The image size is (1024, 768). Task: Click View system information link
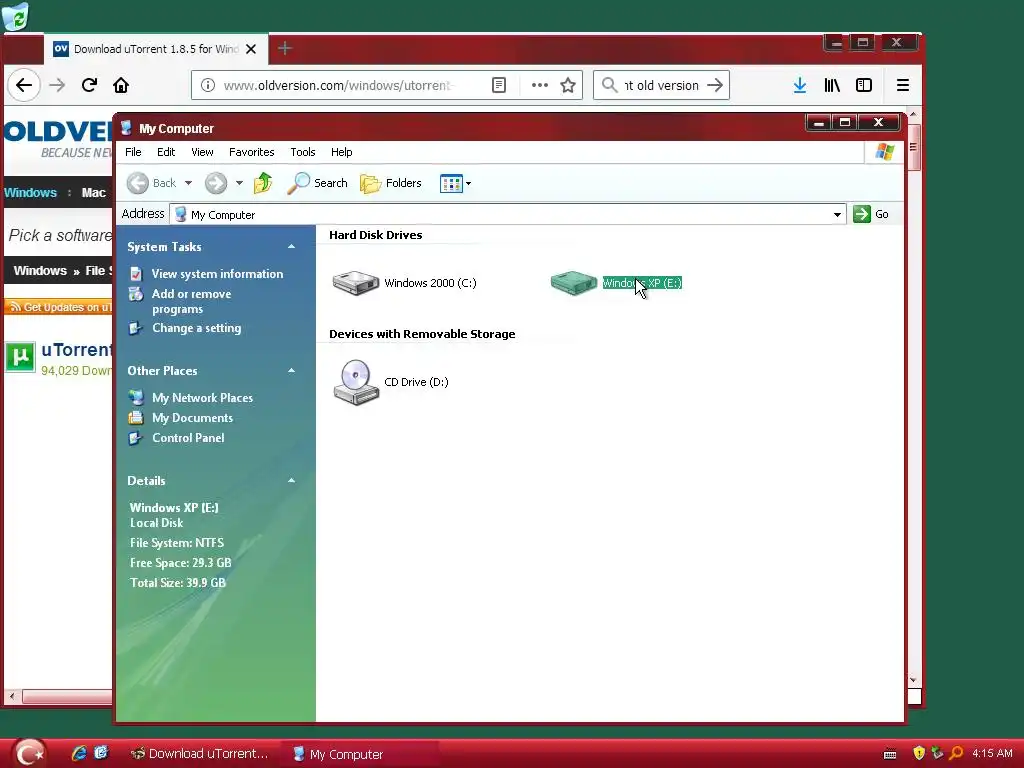(217, 274)
